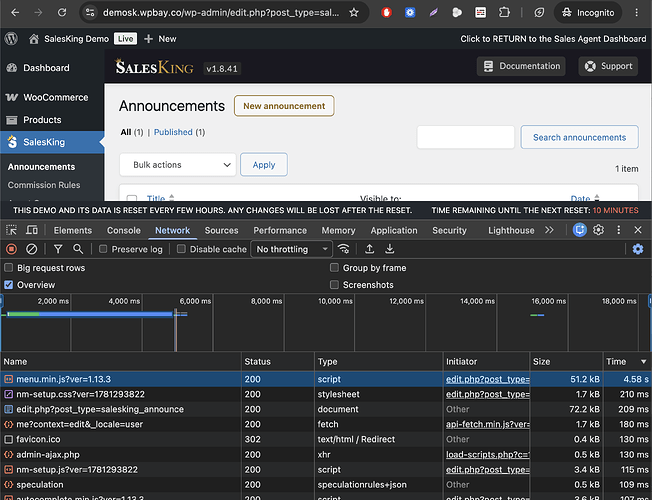Select the menu.min.js request row
Screen dimensions: 652x500
coord(326,379)
